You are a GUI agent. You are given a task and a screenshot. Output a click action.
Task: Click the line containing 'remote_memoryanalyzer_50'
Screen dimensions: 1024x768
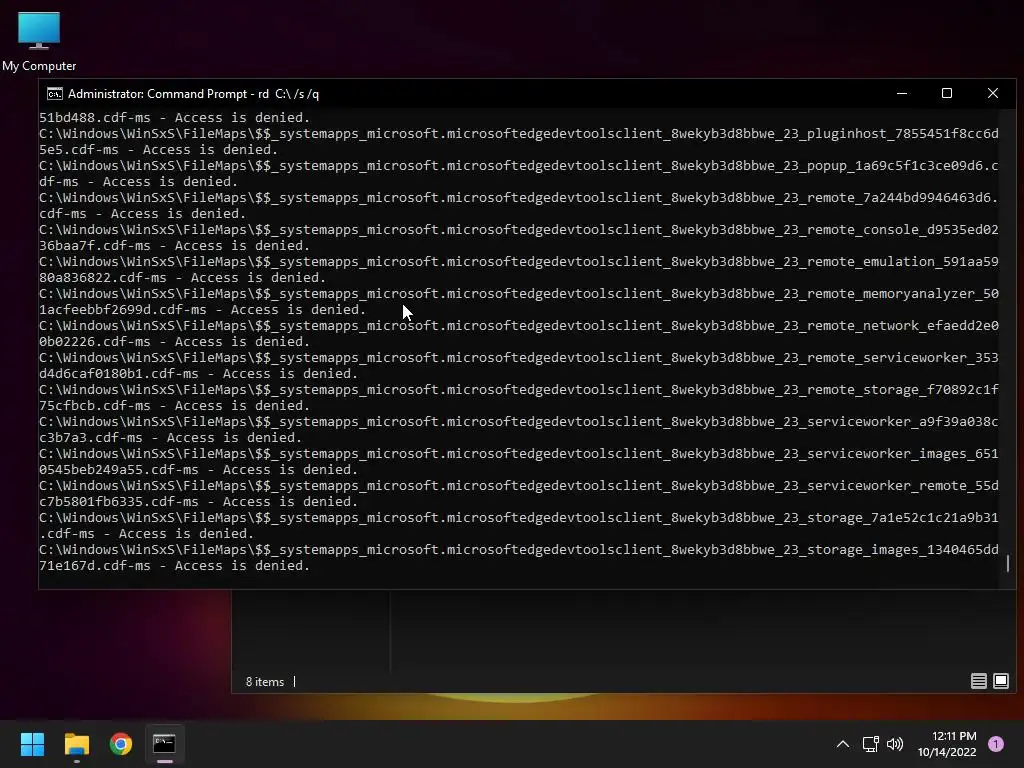(x=519, y=293)
